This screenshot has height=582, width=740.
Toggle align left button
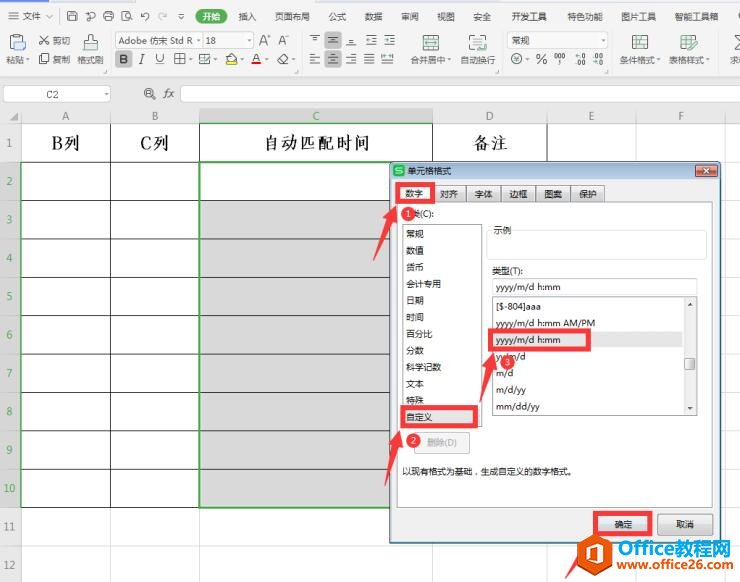click(x=314, y=59)
